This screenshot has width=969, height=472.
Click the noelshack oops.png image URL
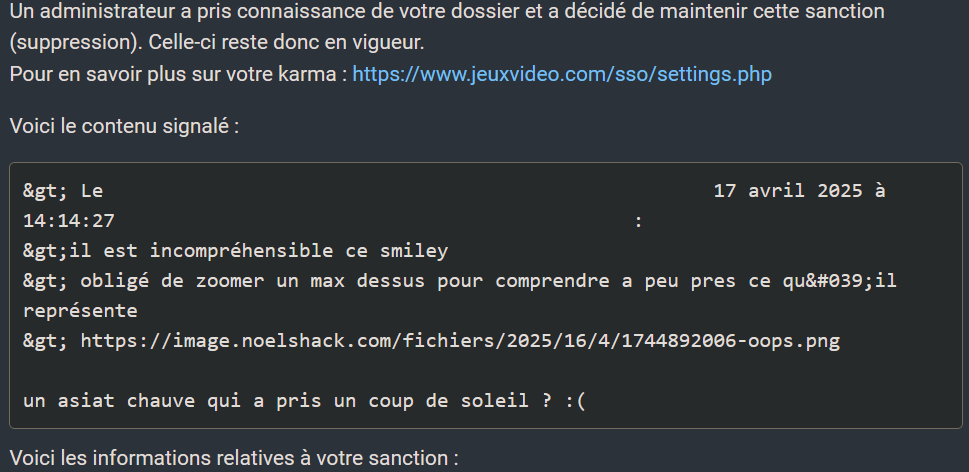coord(460,341)
